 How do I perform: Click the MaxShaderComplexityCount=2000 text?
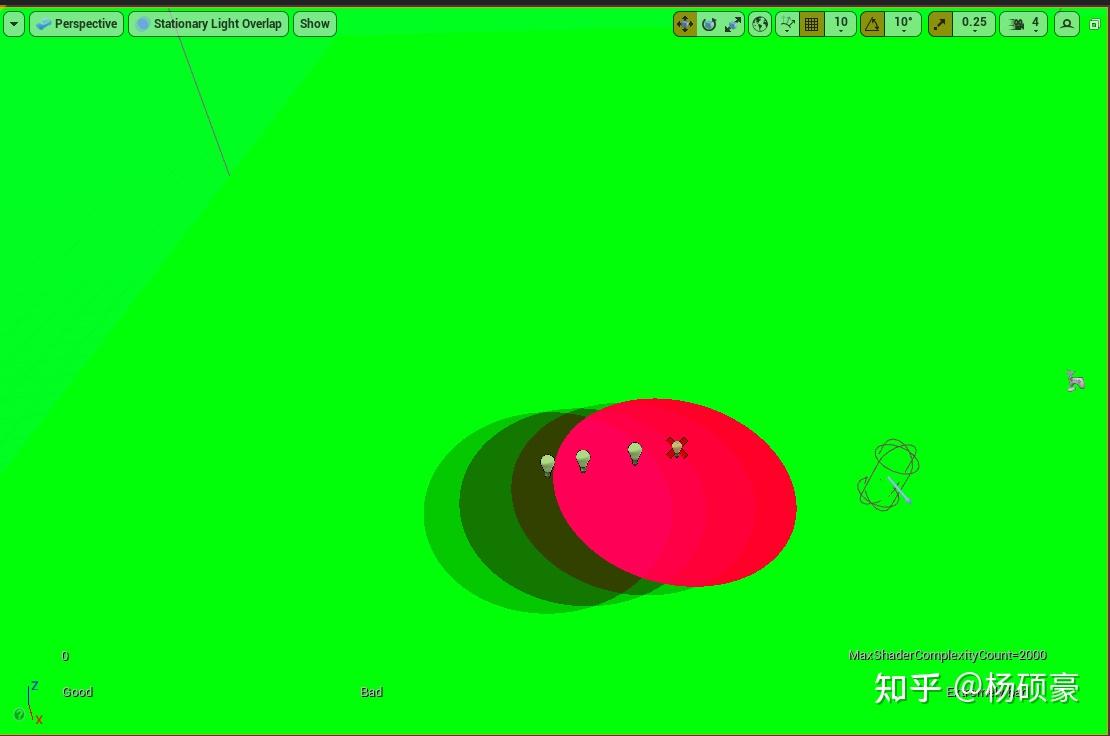947,655
